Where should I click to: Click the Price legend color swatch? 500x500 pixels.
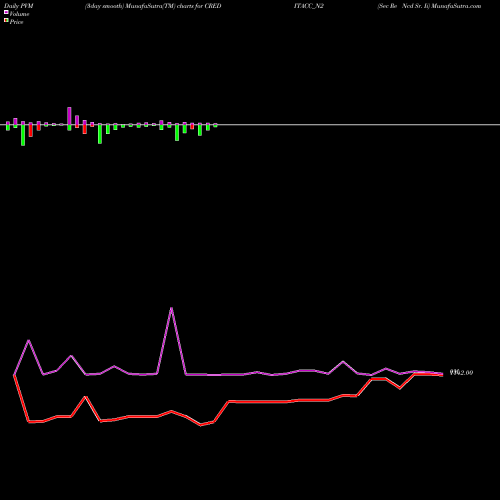6,20
